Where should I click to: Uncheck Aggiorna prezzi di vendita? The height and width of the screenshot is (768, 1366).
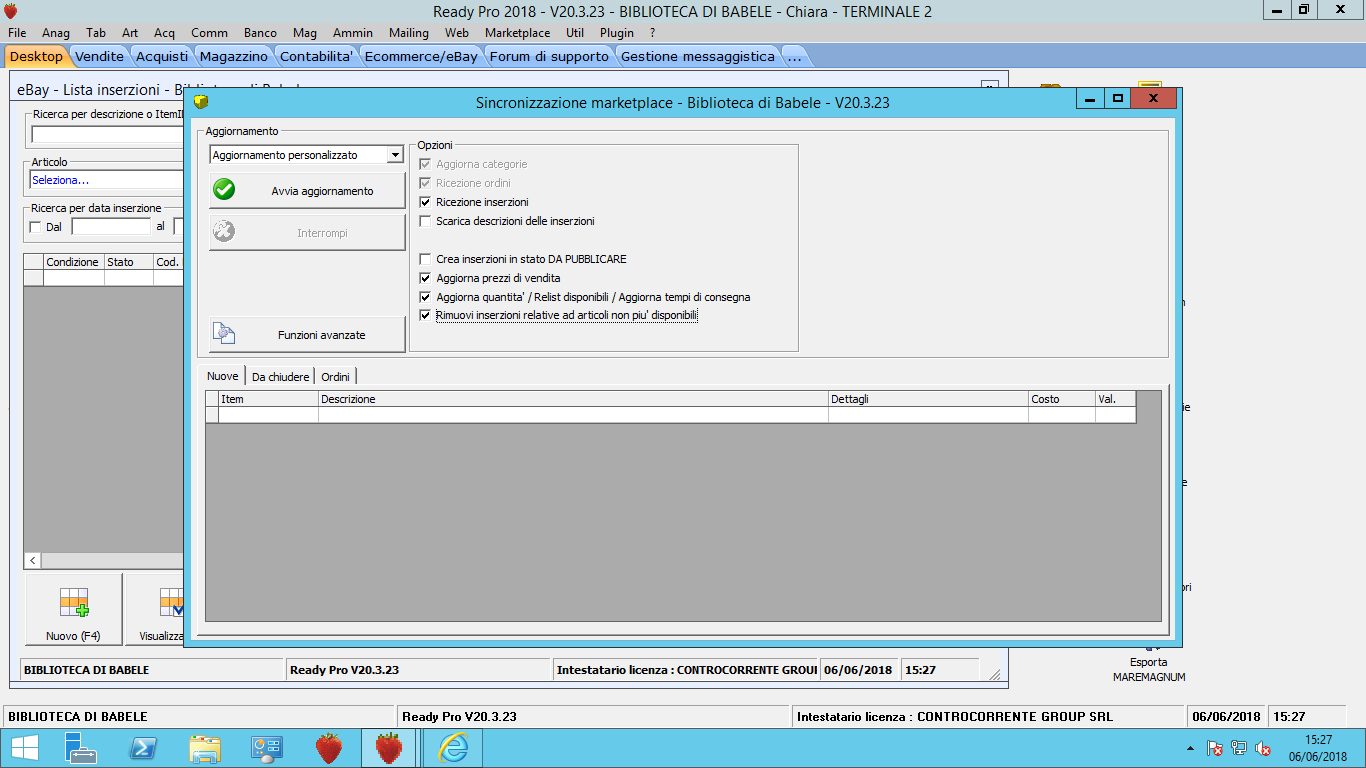tap(426, 278)
